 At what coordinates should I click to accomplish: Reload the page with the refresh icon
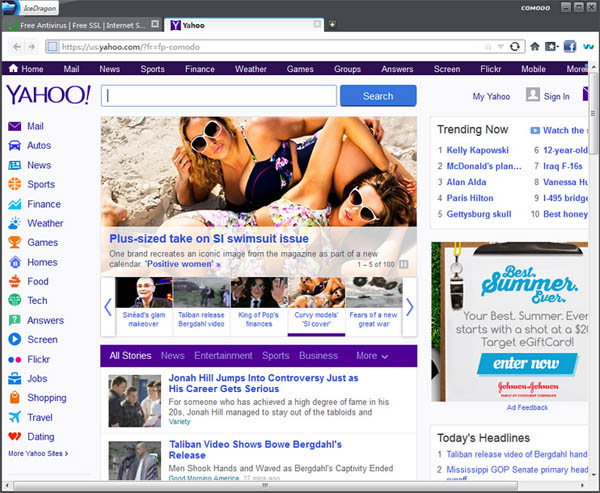coord(515,47)
